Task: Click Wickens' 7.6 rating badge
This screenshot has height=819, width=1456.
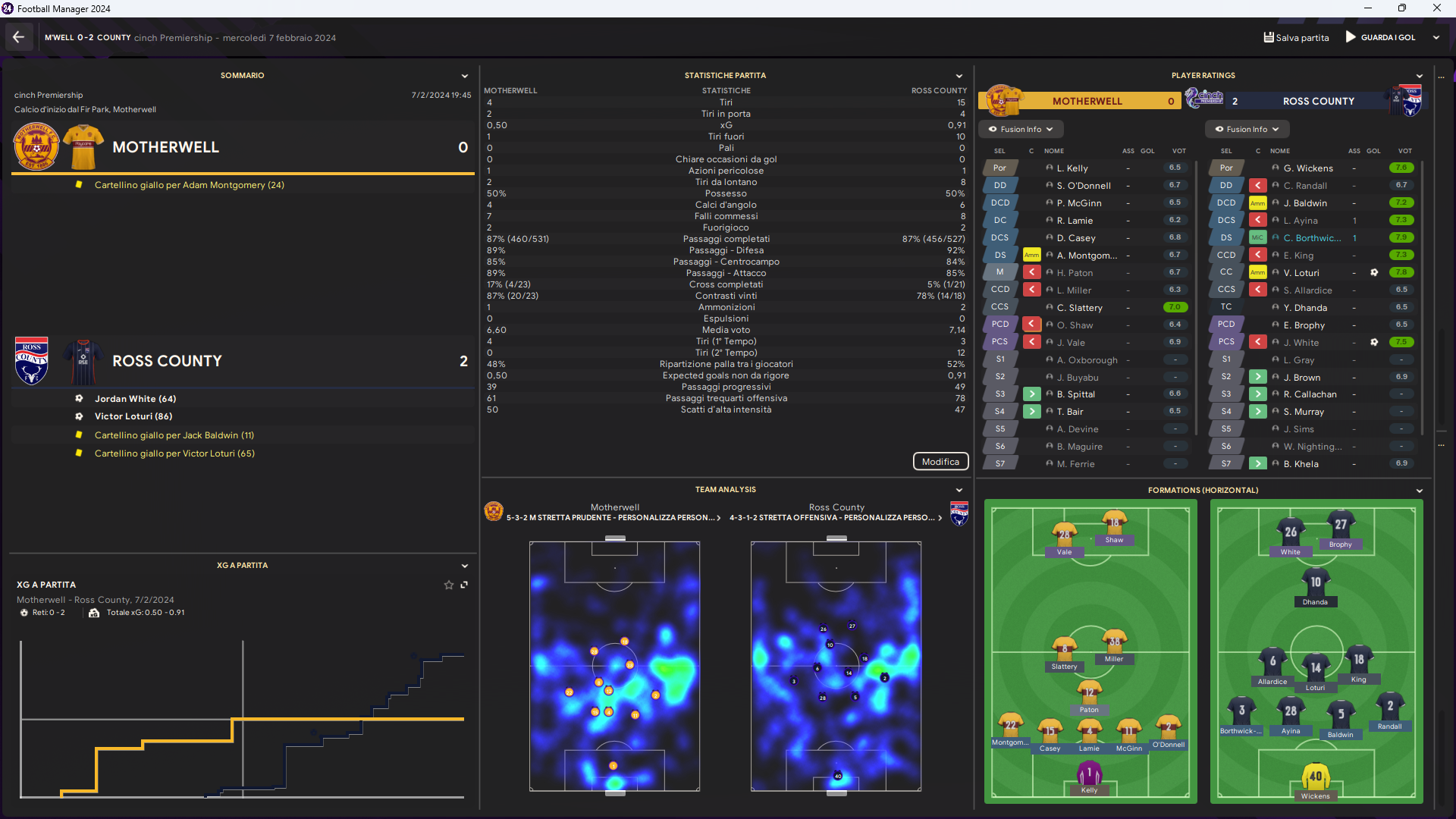Action: (1401, 168)
